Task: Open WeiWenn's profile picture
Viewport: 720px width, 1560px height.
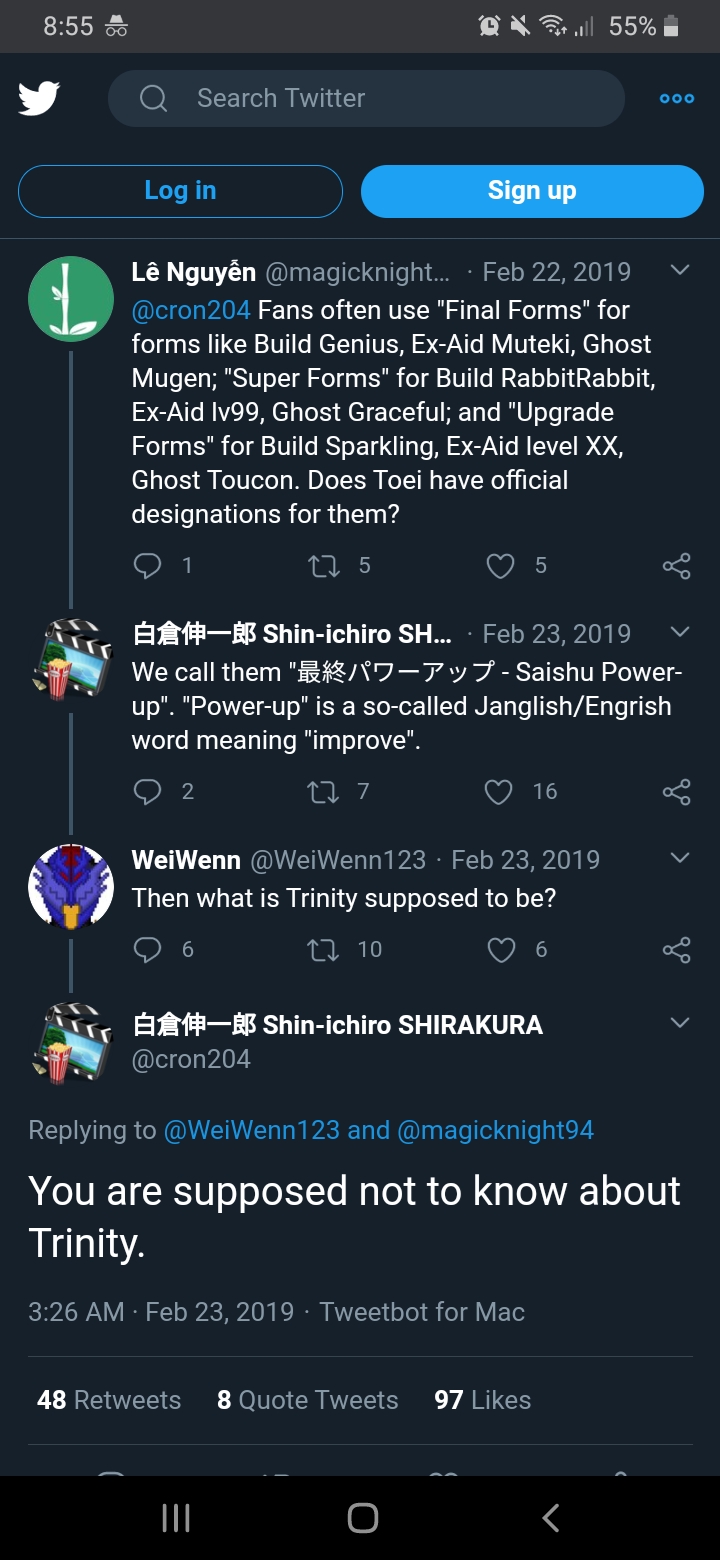Action: point(70,887)
